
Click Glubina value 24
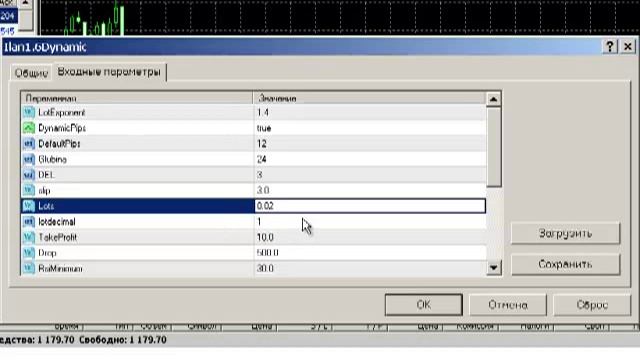[262, 159]
